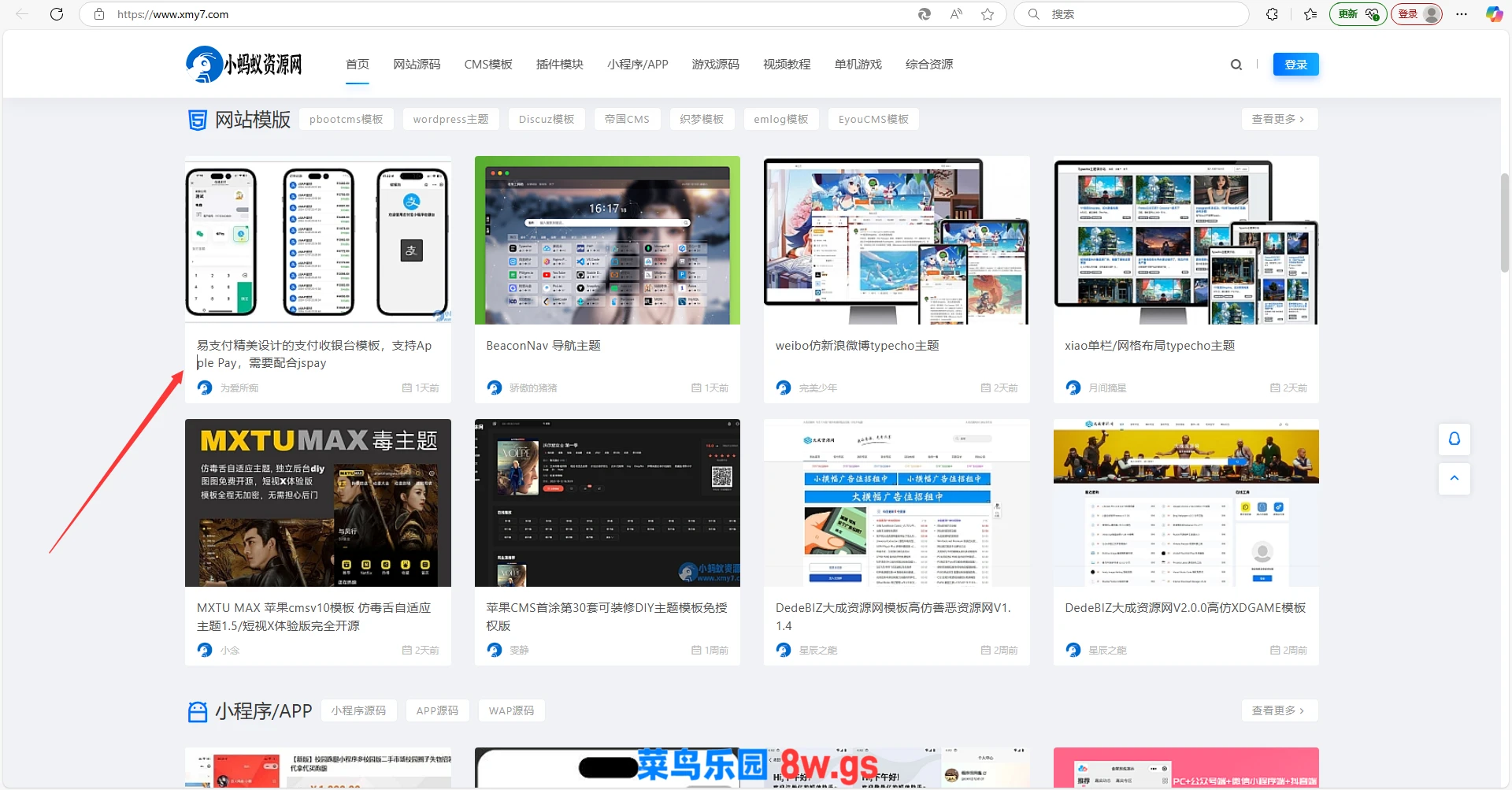Select the 小程序源码 tag
Image resolution: width=1512 pixels, height=790 pixels.
359,710
